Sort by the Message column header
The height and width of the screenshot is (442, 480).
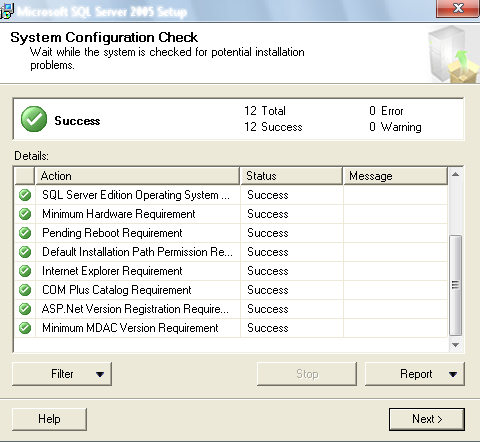pos(395,176)
